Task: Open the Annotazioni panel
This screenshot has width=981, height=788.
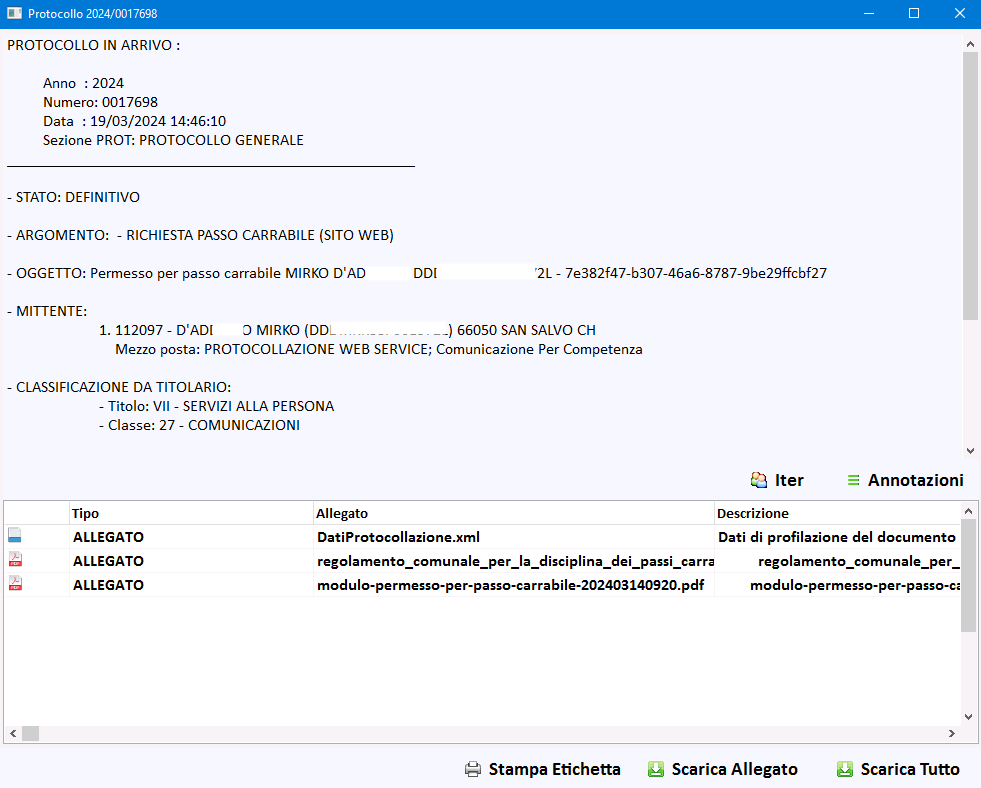Action: (x=915, y=480)
